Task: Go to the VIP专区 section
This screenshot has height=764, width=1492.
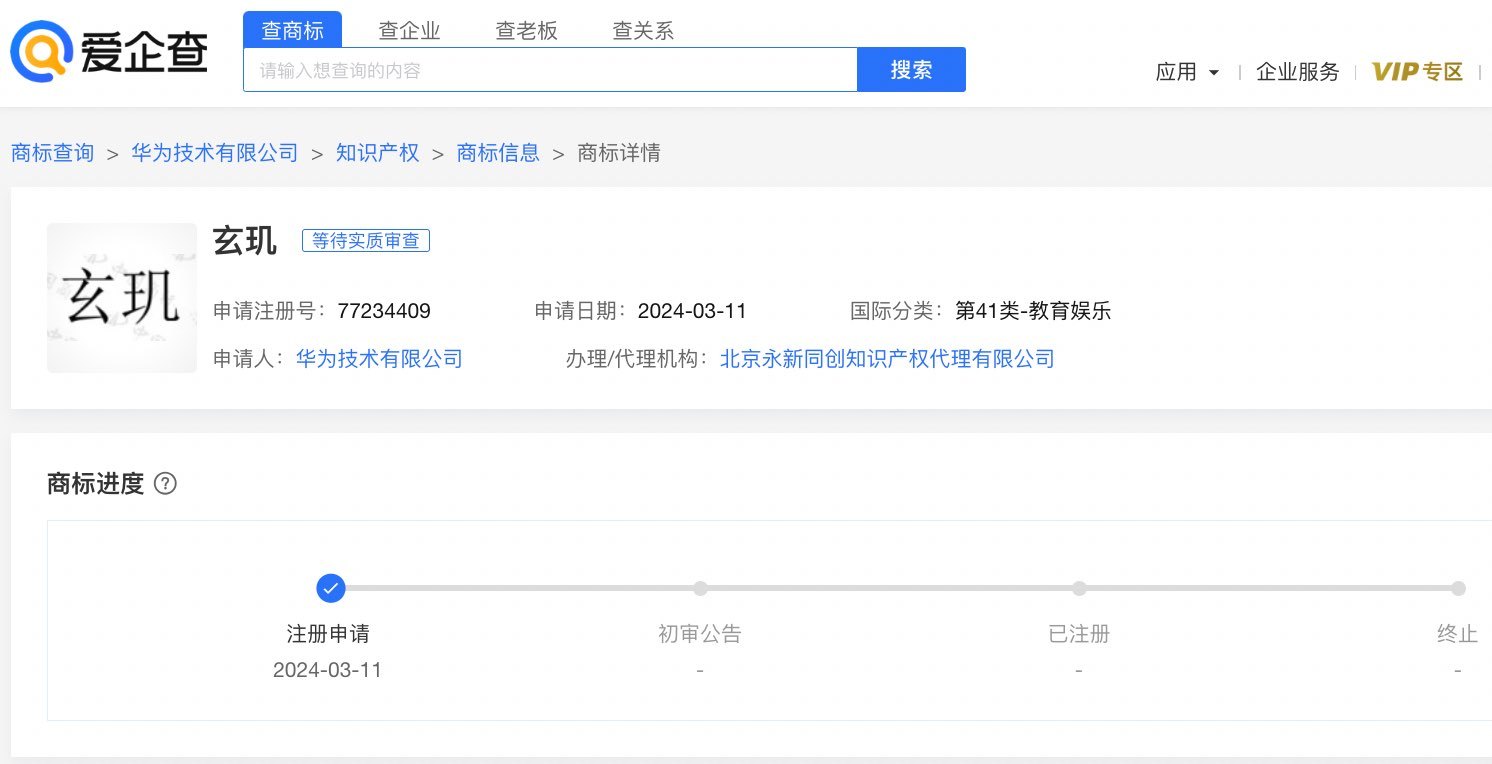Action: (1417, 72)
